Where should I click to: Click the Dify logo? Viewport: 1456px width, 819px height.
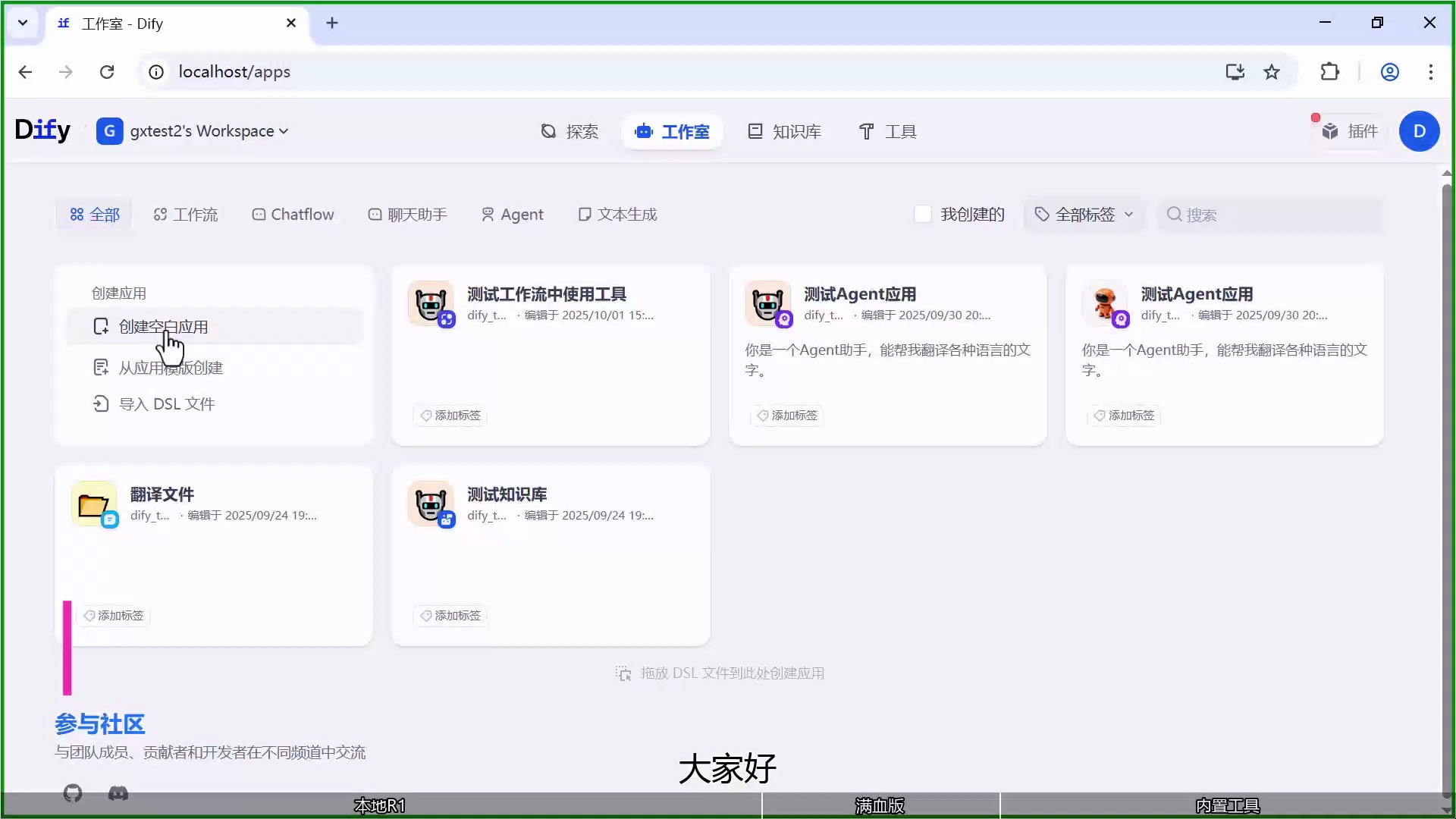coord(42,130)
